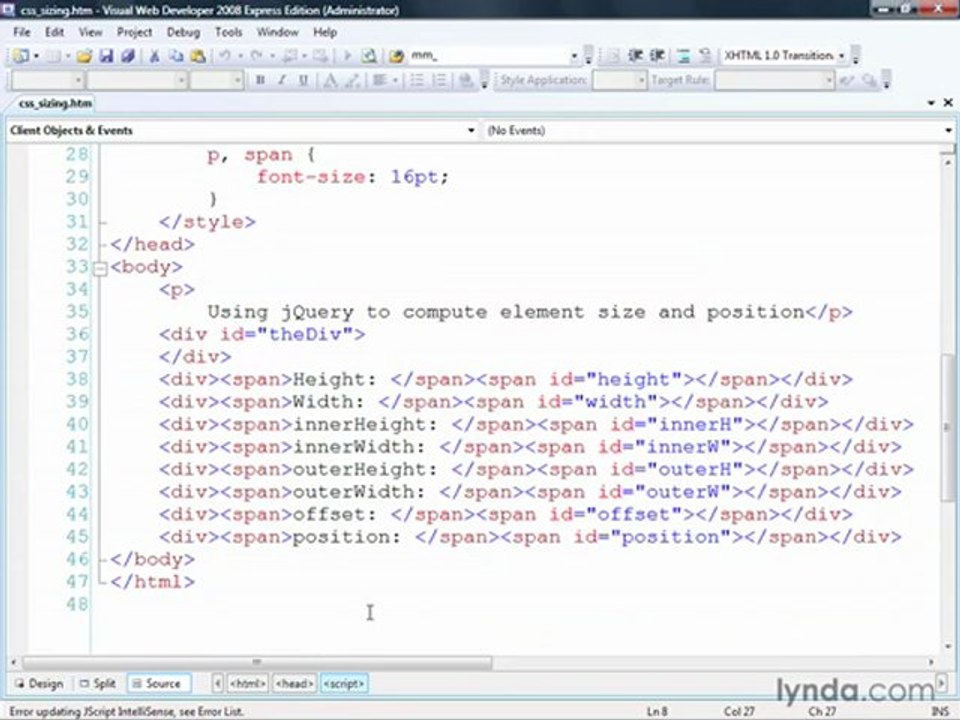The image size is (960, 720).
Task: Click the vertical scrollbar thumb
Action: coord(948,426)
